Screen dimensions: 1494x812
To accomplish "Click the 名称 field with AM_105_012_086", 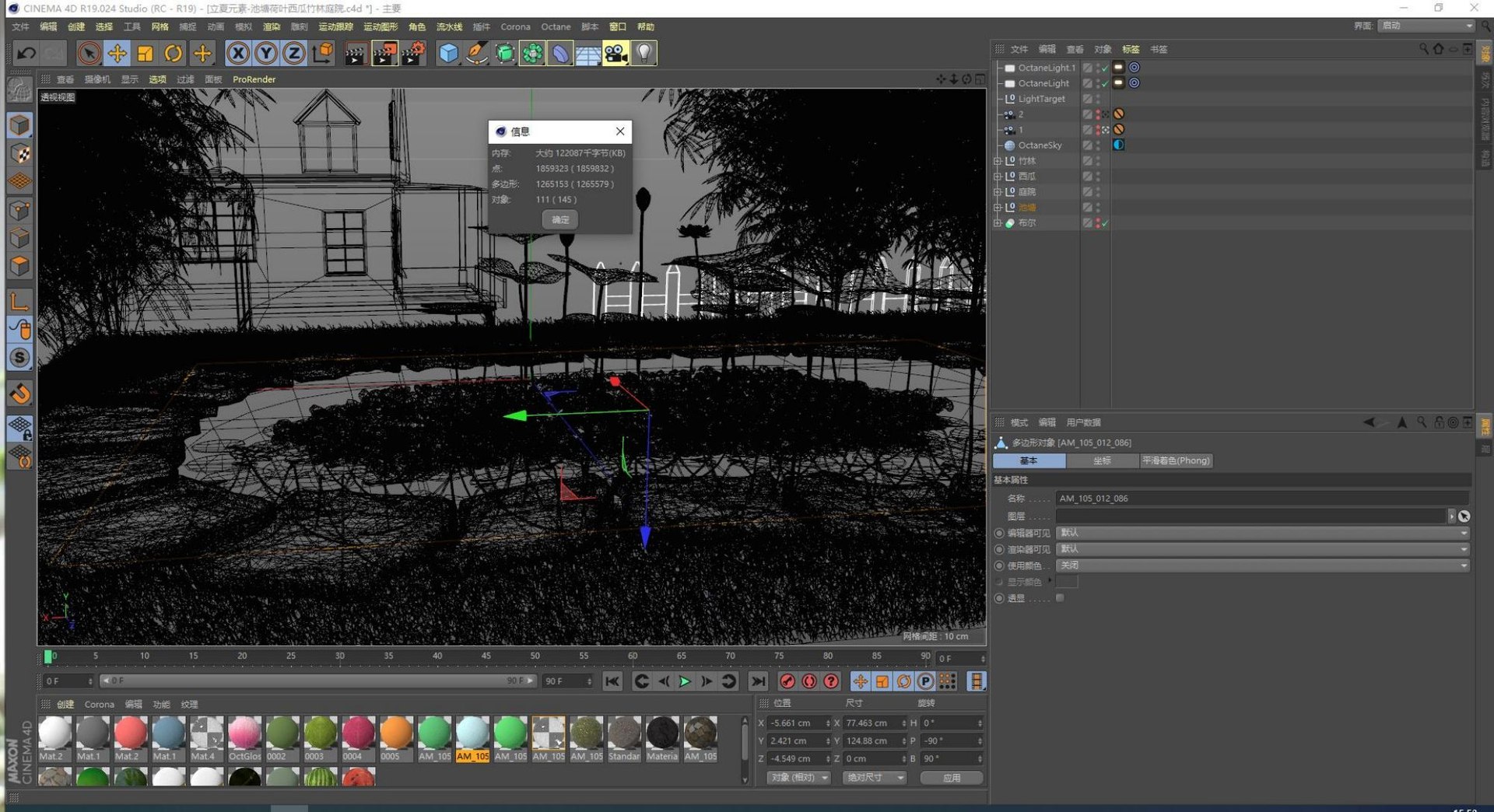I will (x=1262, y=499).
